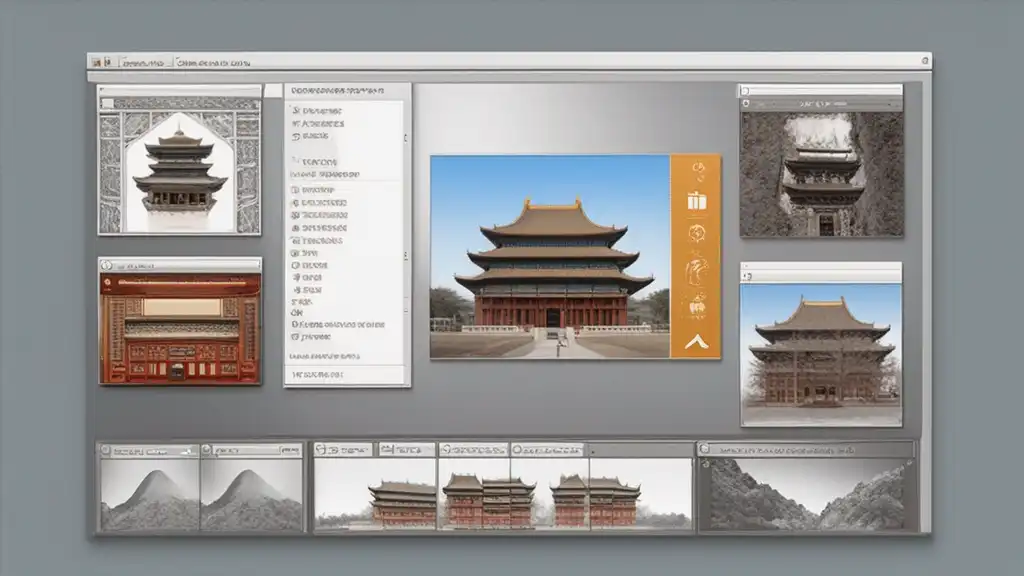Click the small icon at the main title bar's left
This screenshot has width=1024, height=576.
tap(96, 62)
